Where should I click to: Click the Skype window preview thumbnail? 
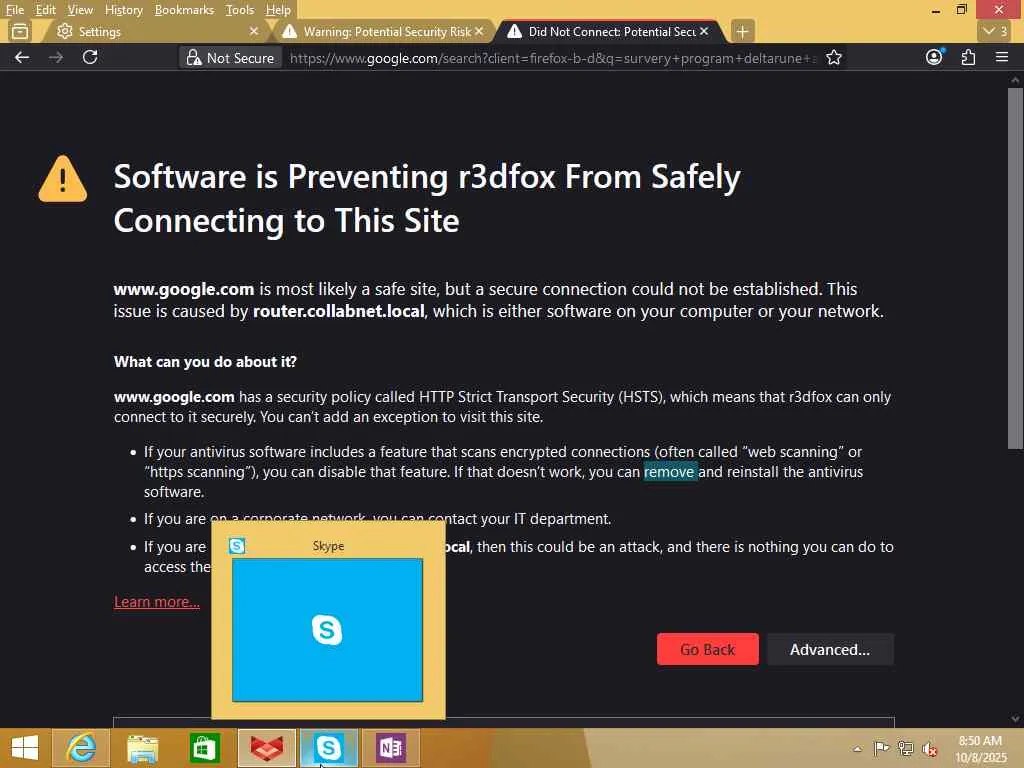327,630
